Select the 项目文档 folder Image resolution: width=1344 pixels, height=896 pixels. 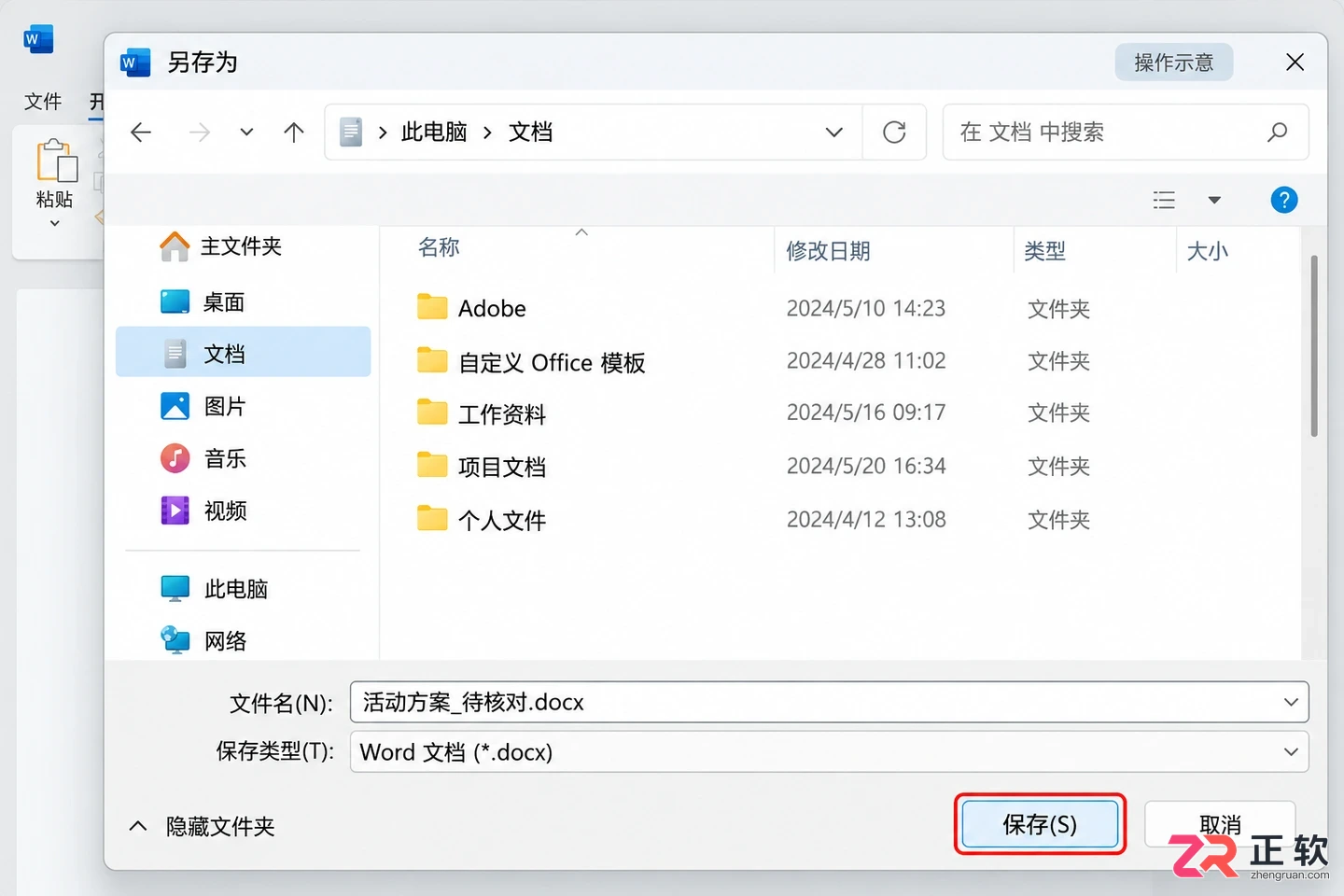[502, 467]
